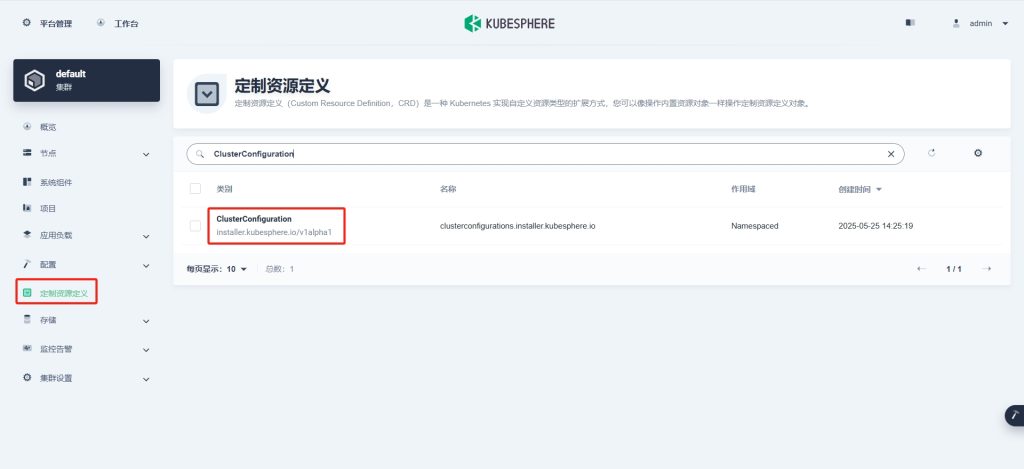Click the green CRD icon in sidebar
Image resolution: width=1024 pixels, height=469 pixels.
[27, 293]
